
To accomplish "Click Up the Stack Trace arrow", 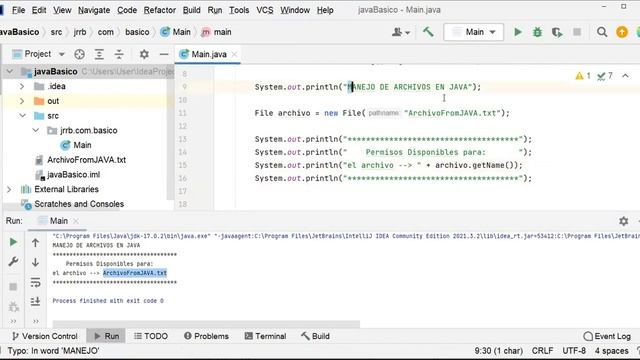I will (x=36, y=243).
